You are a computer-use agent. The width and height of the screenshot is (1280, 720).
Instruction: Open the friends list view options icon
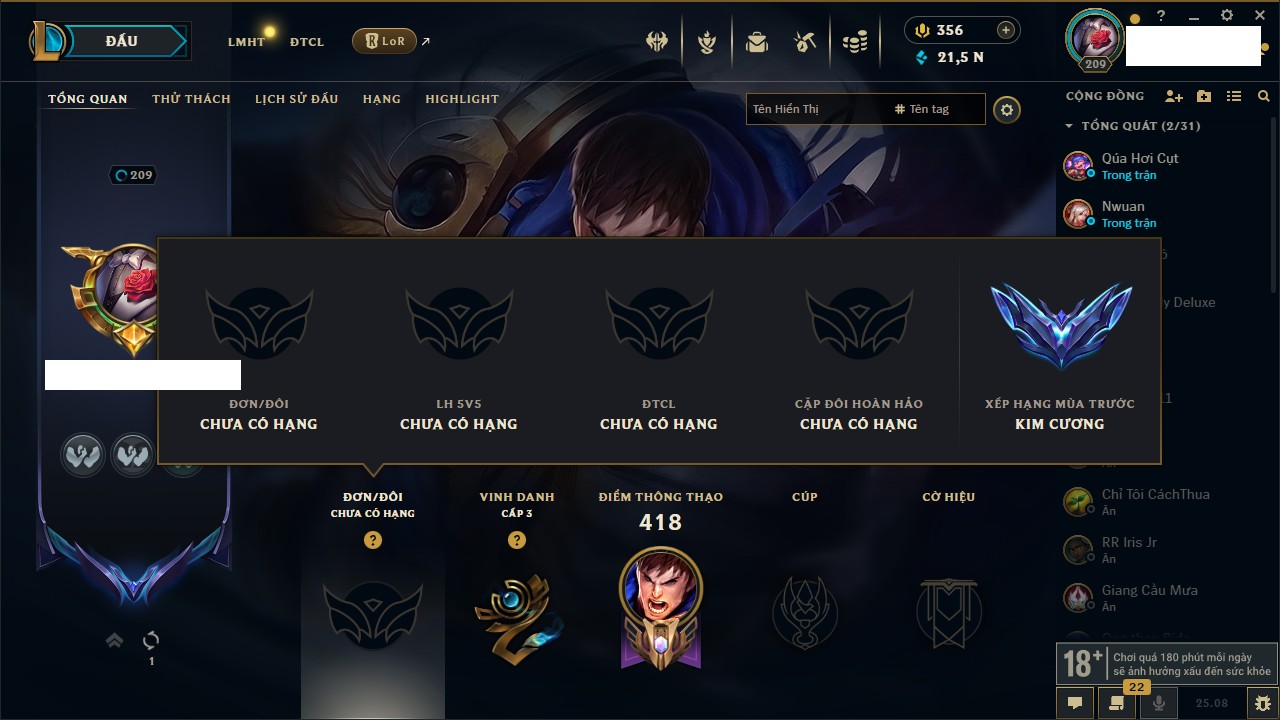point(1234,96)
